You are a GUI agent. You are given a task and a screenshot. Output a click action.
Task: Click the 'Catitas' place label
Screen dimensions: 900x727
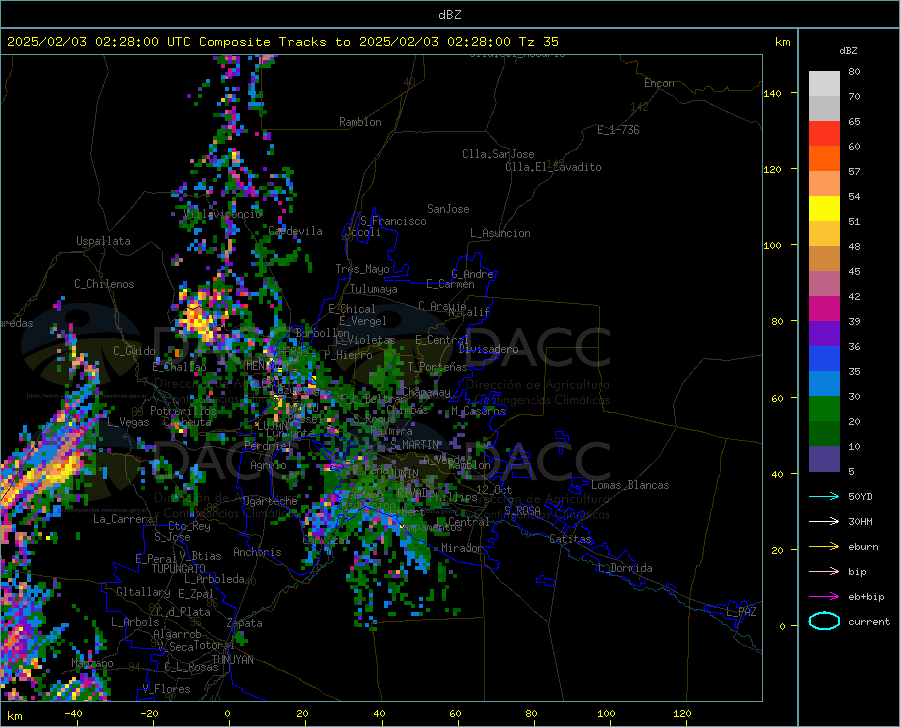click(570, 539)
